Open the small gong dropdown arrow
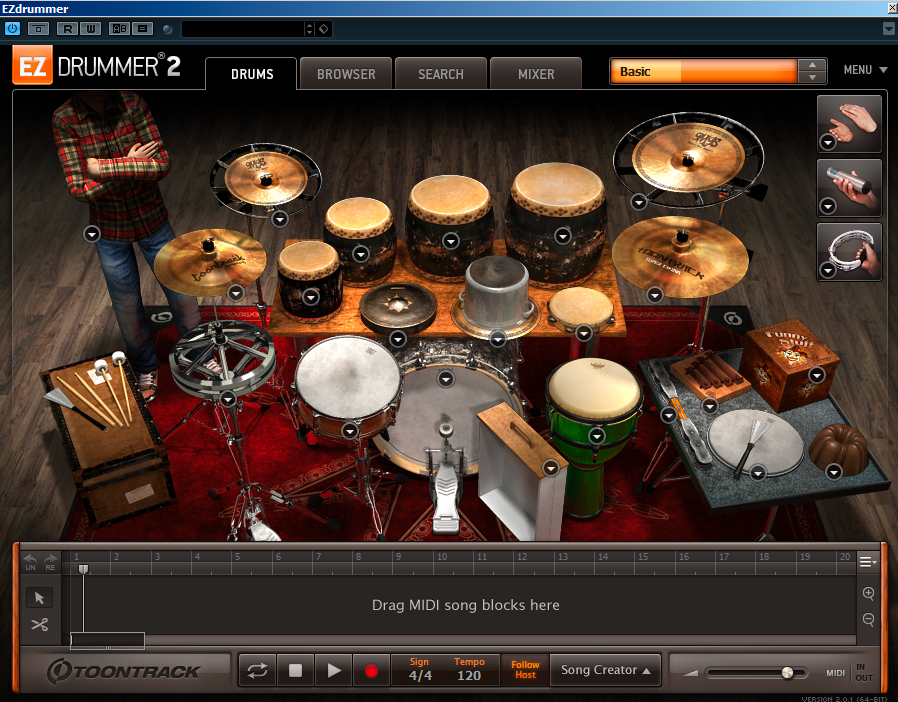 (x=397, y=339)
